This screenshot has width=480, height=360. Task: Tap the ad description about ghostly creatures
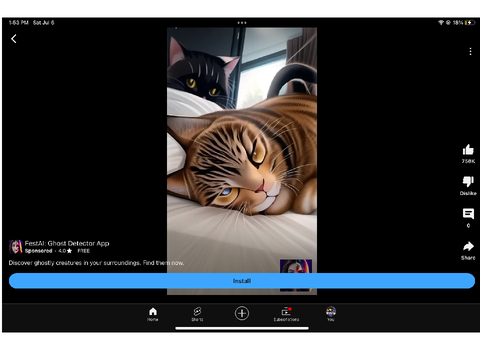coord(96,263)
